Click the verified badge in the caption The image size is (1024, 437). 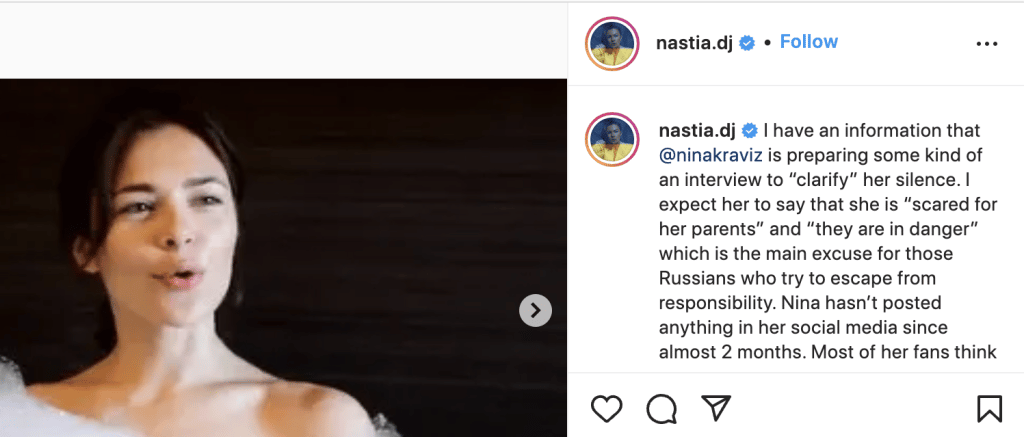coord(747,131)
